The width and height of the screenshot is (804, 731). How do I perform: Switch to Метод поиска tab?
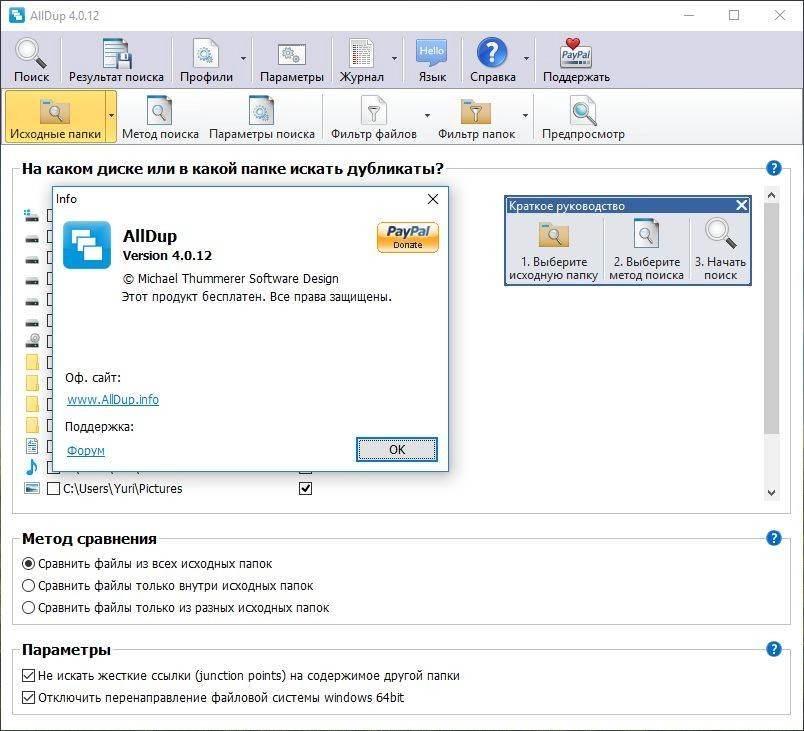click(x=160, y=117)
